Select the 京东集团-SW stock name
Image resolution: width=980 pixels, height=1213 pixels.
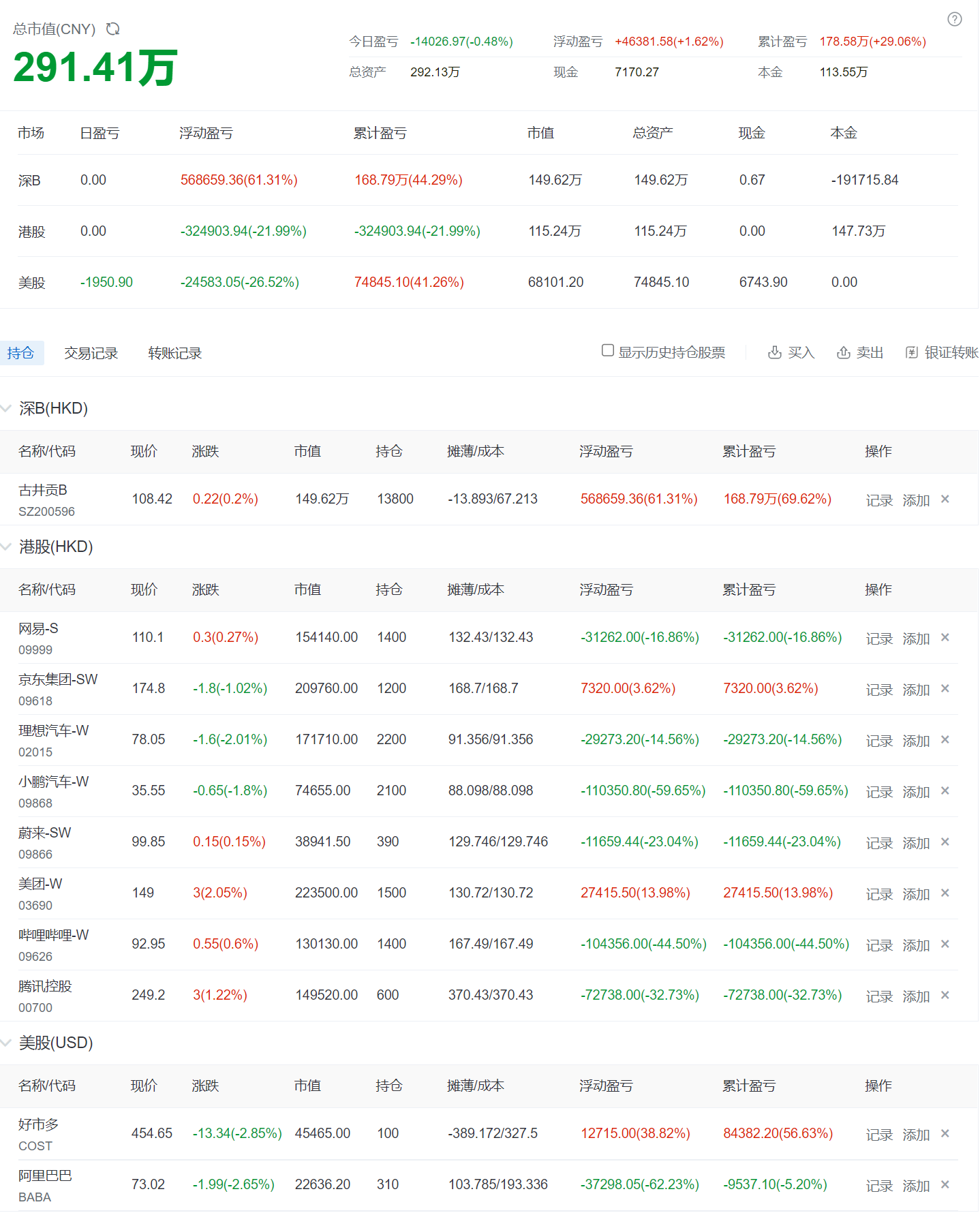coord(58,679)
